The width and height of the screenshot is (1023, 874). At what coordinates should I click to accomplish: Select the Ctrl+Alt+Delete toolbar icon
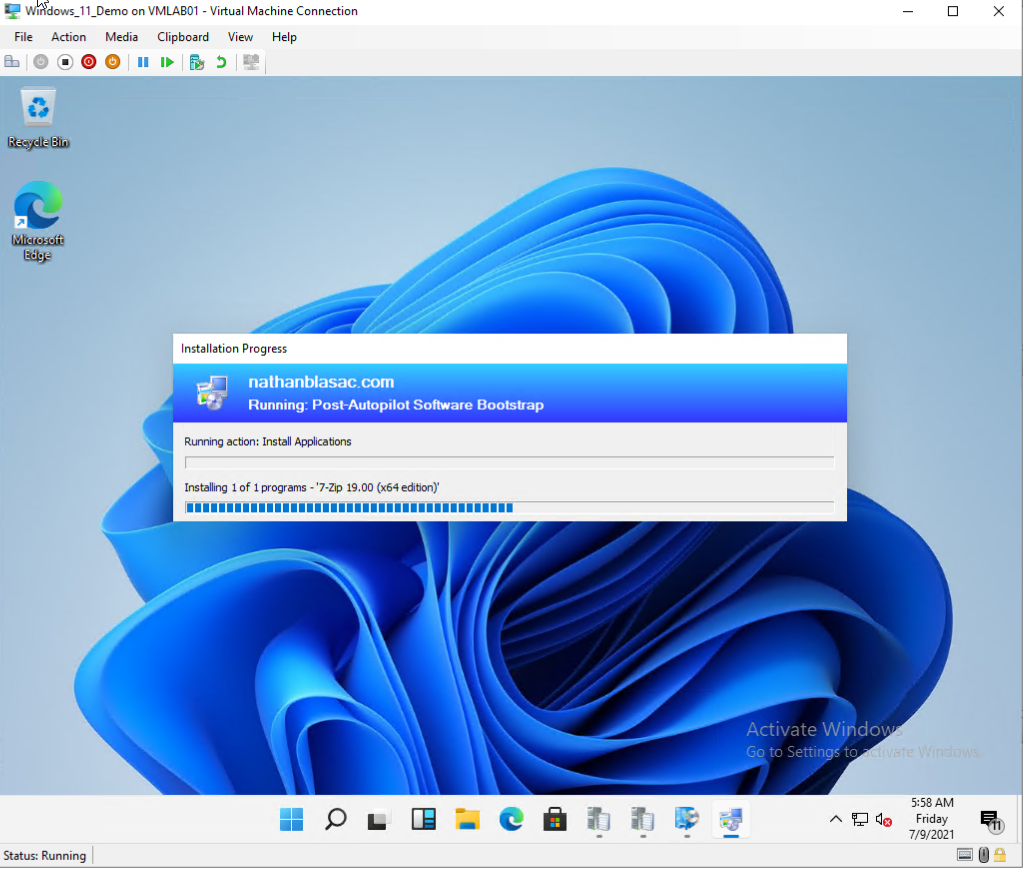(12, 62)
